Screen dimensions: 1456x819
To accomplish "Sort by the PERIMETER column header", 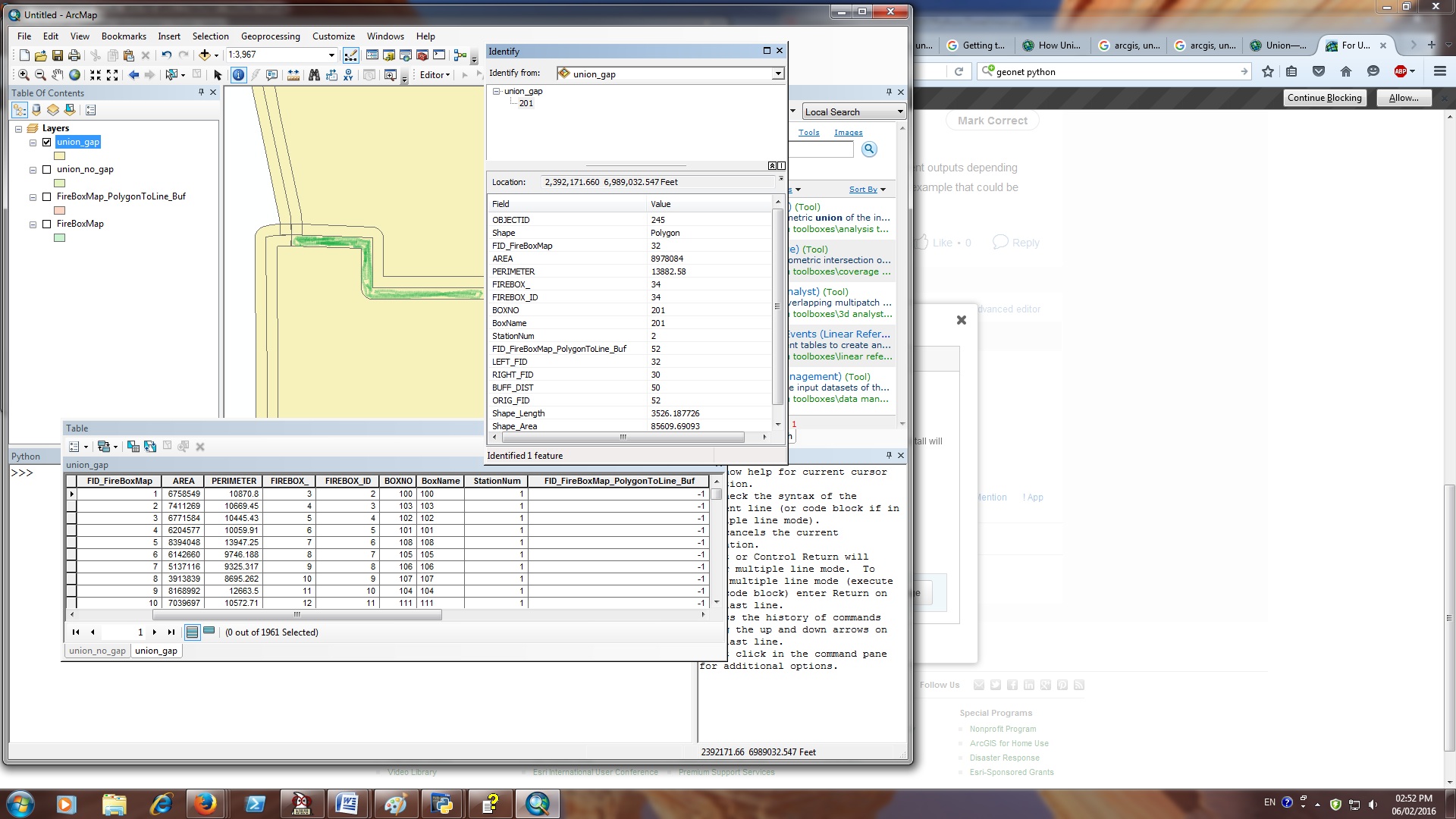I will tap(234, 481).
